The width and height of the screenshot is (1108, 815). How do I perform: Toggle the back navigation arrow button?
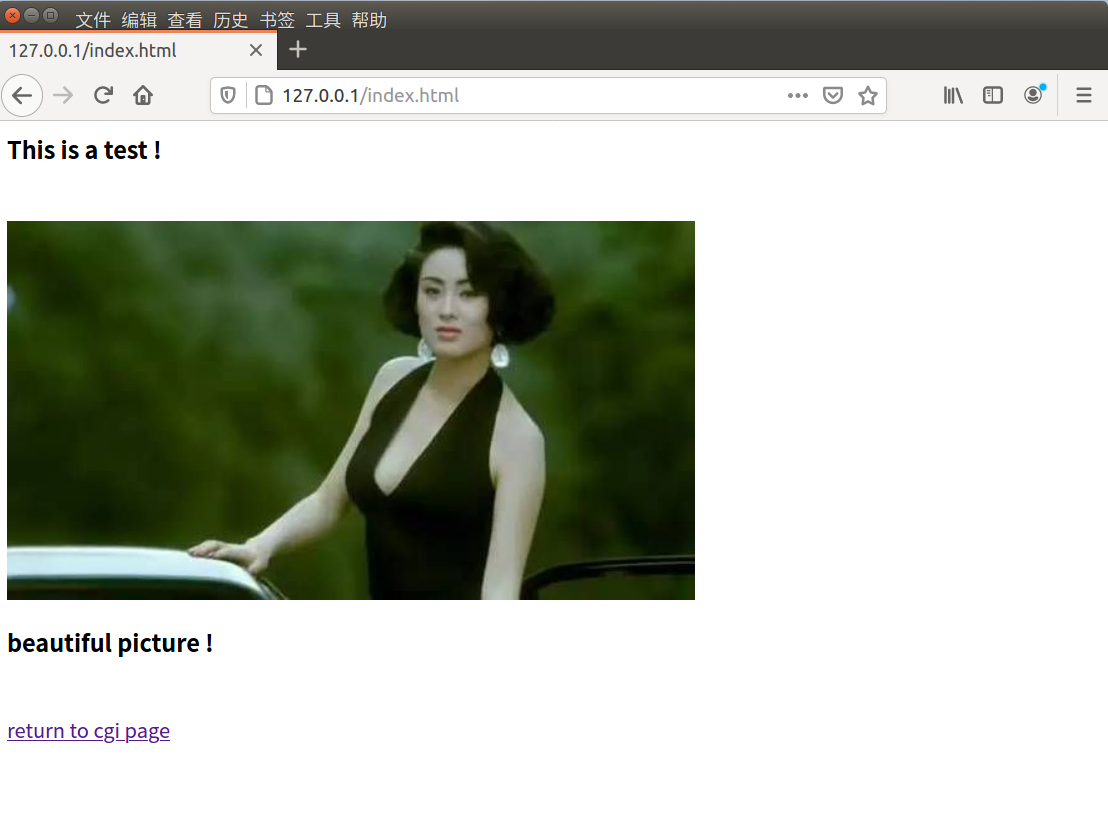[22, 95]
